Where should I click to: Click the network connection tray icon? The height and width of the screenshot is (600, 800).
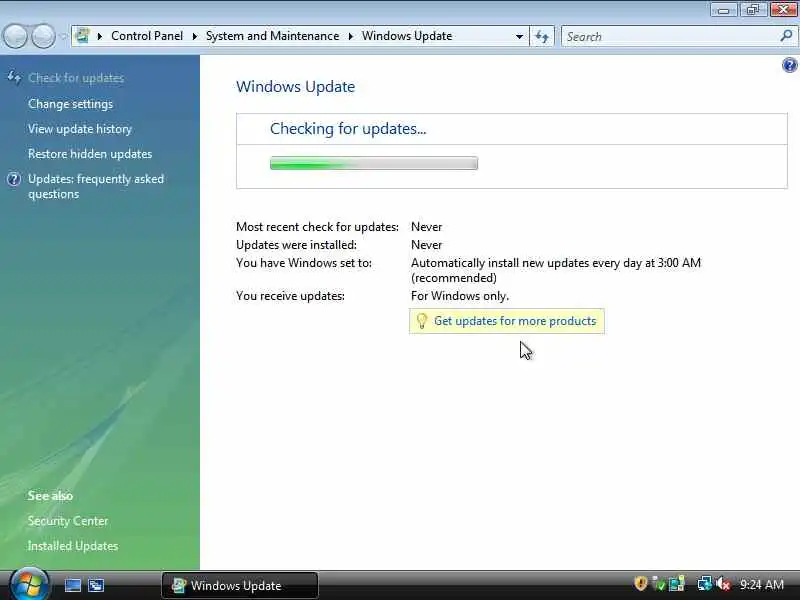tap(705, 584)
